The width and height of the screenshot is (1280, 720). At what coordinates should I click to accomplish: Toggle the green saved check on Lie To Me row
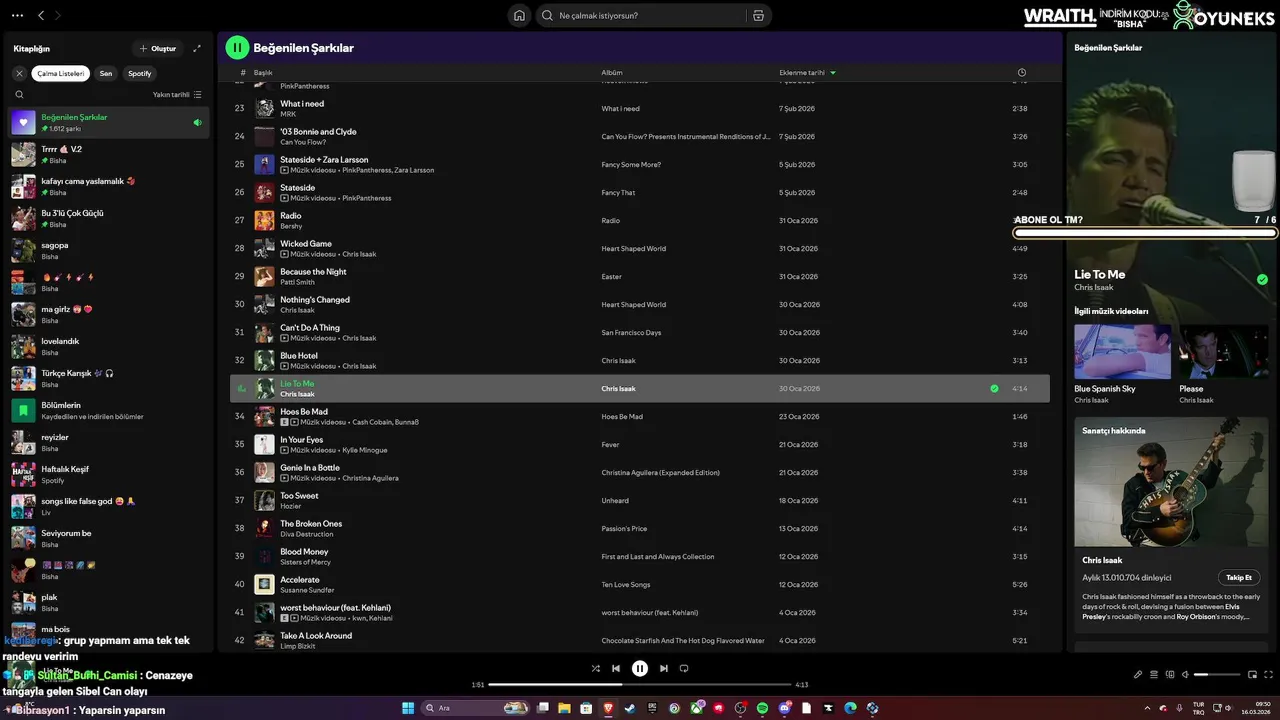(x=994, y=388)
